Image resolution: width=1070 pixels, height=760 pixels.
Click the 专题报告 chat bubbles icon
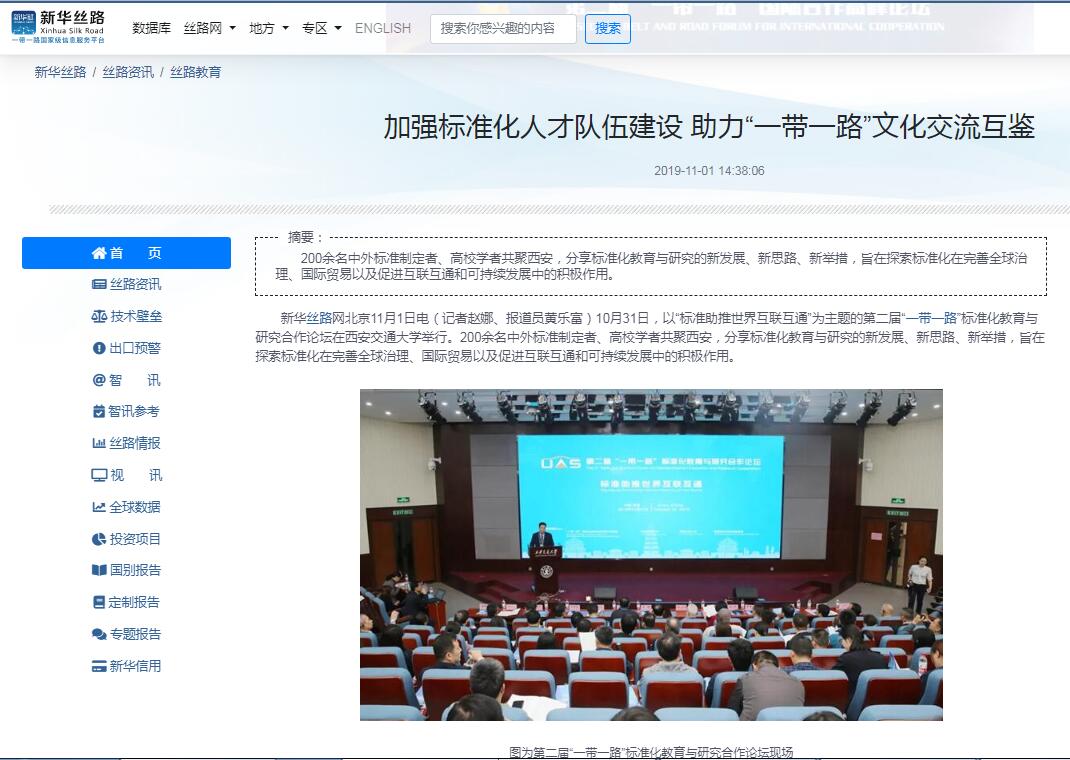coord(99,634)
